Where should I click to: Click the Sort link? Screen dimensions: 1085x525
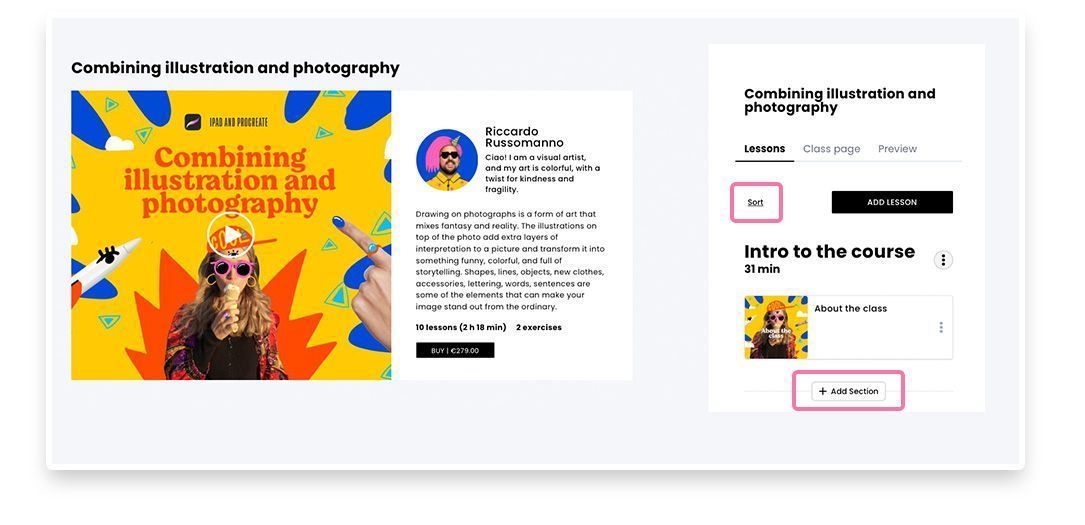pos(755,203)
